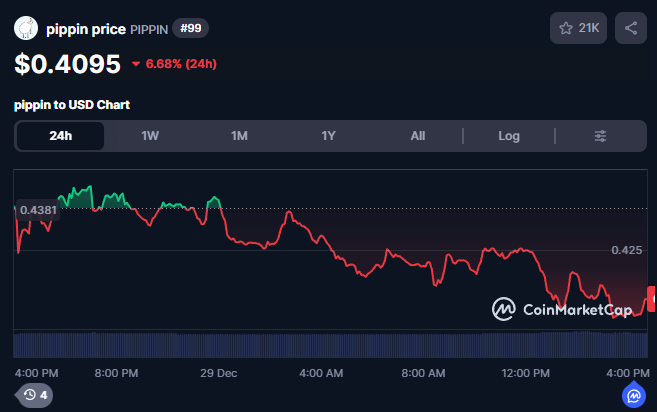Click the $0.4095 current price
The image size is (657, 412).
67,64
